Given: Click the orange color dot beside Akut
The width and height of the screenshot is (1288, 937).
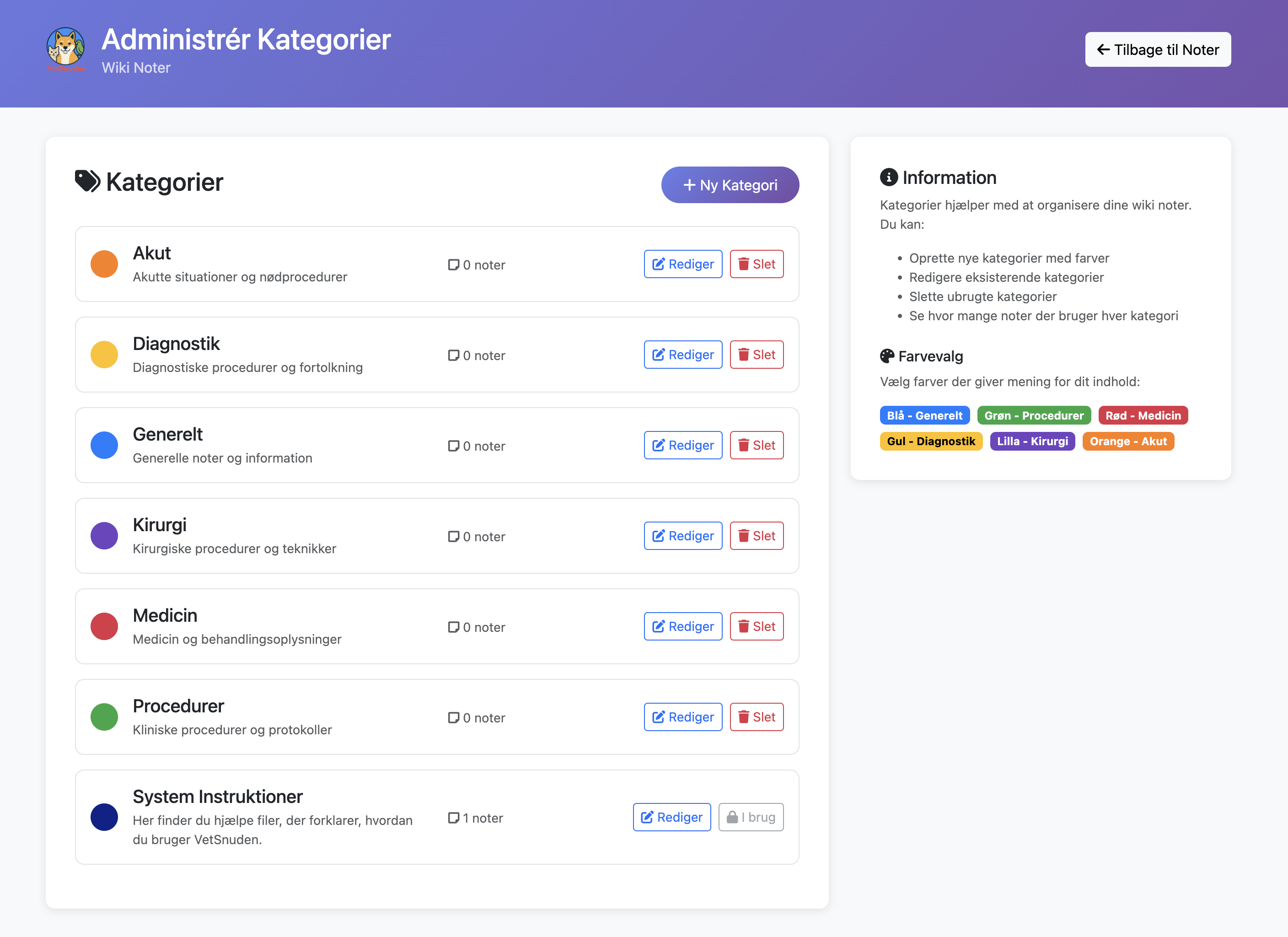Looking at the screenshot, I should click(x=104, y=264).
